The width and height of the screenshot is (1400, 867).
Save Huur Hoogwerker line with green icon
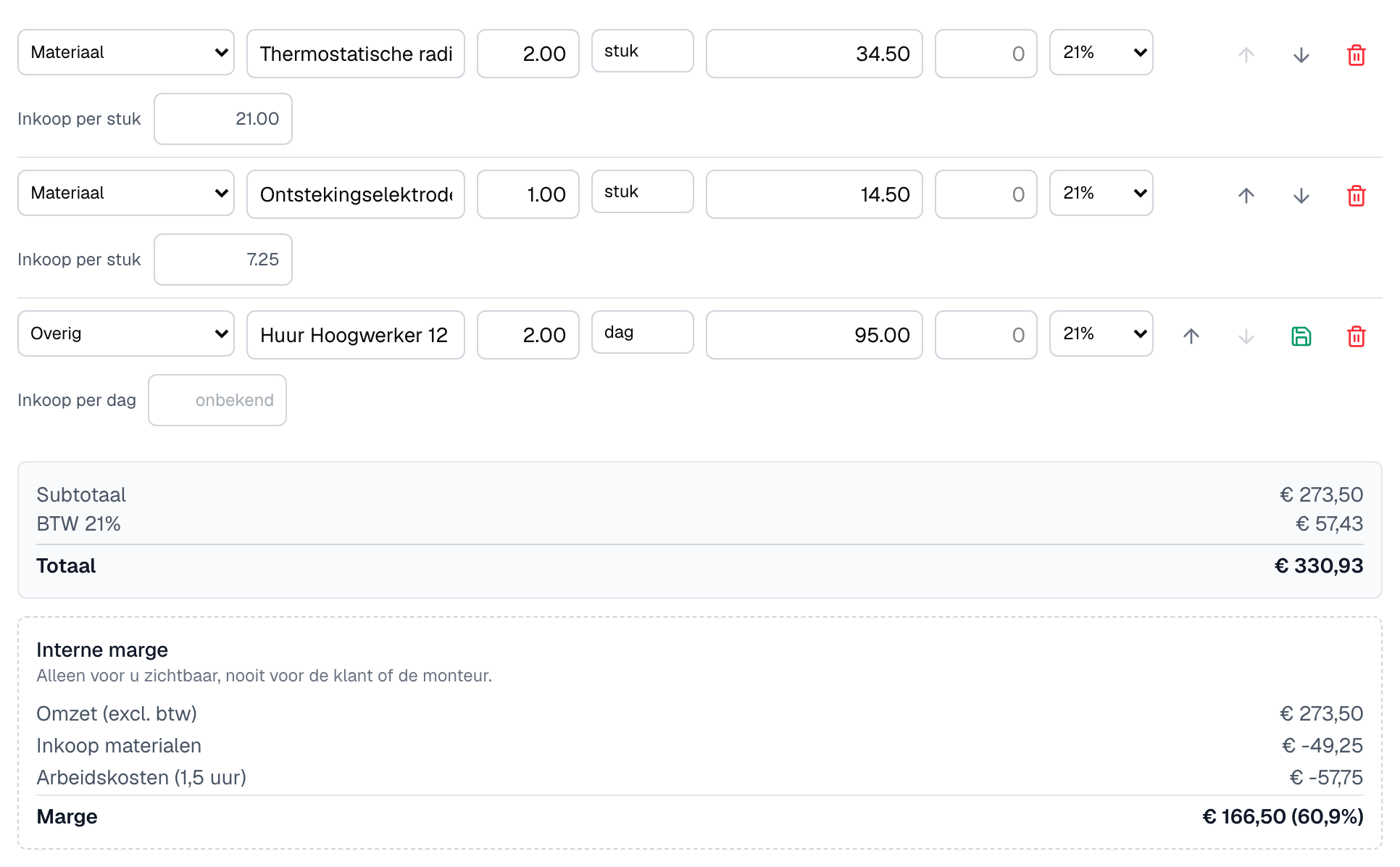click(x=1301, y=336)
